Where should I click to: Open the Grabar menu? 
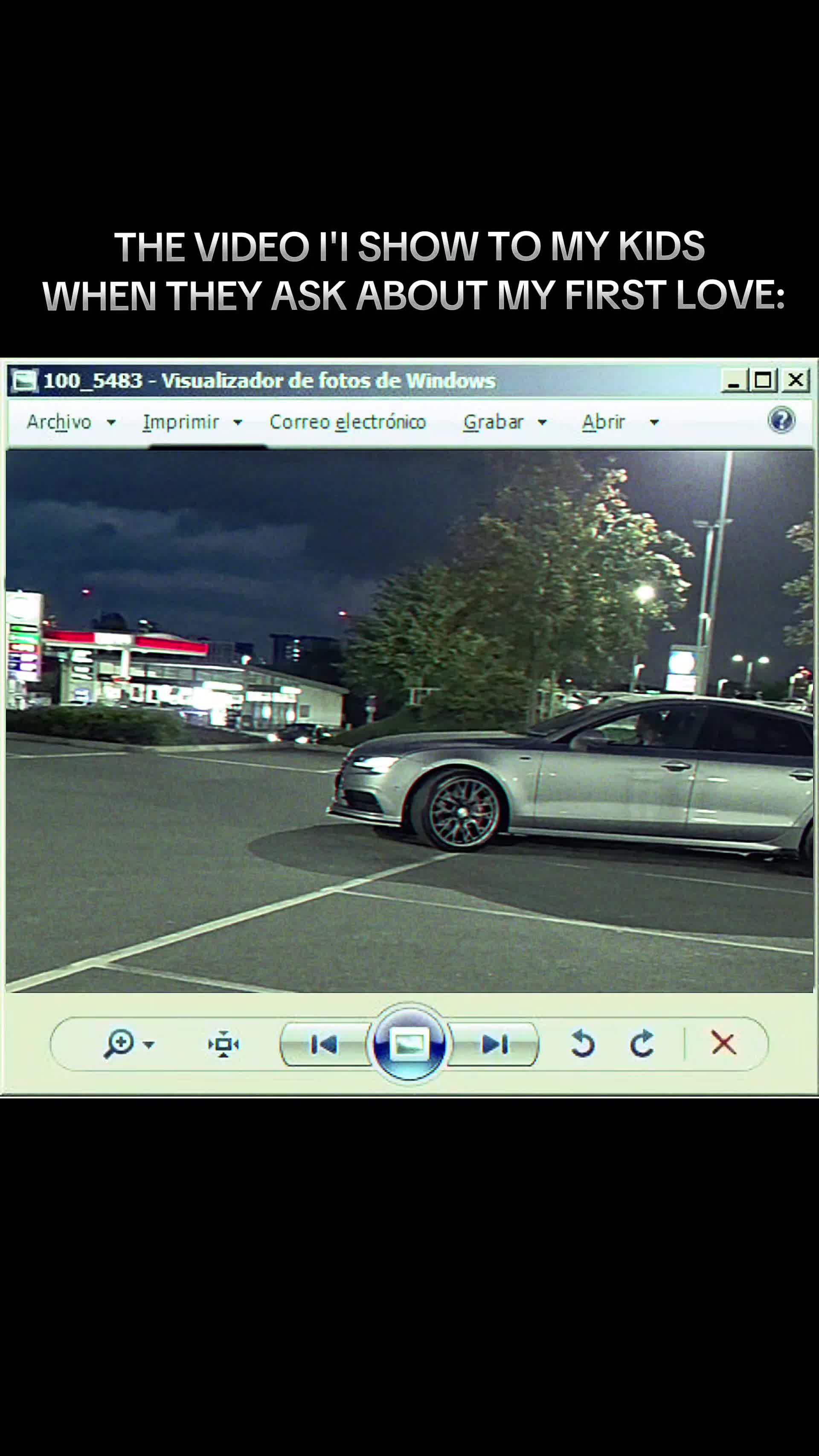[493, 422]
